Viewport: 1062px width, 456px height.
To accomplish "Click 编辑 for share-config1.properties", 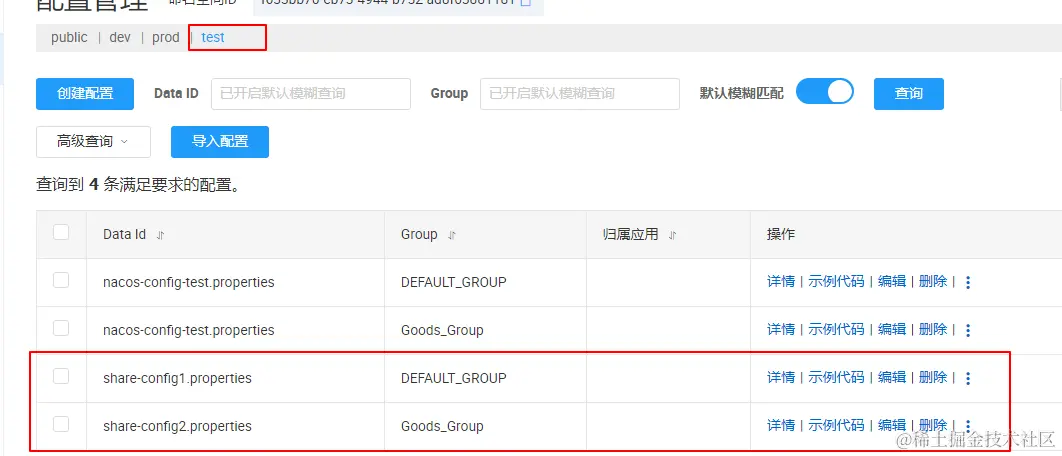I will (892, 377).
